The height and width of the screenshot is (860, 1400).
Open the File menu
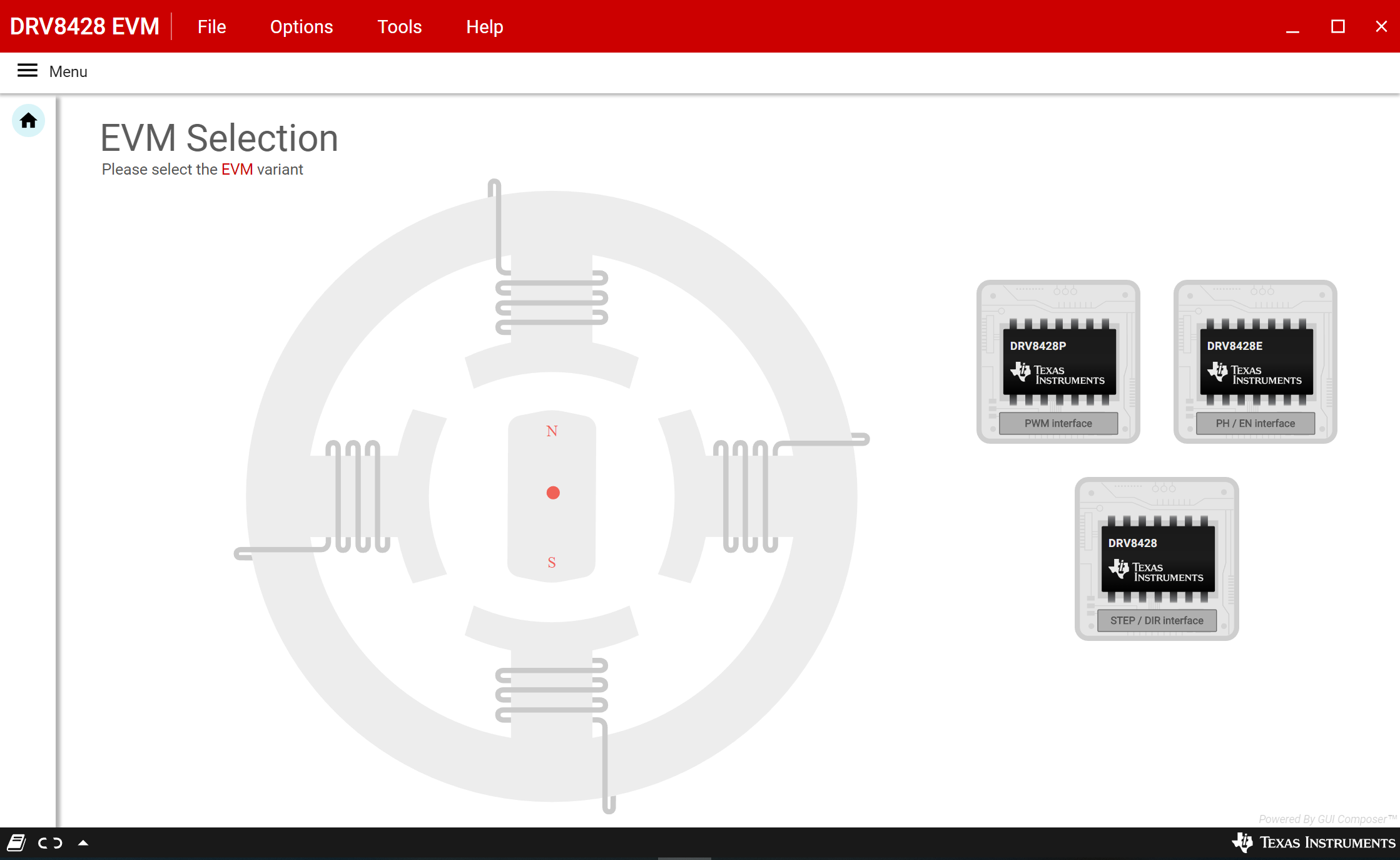pyautogui.click(x=209, y=27)
